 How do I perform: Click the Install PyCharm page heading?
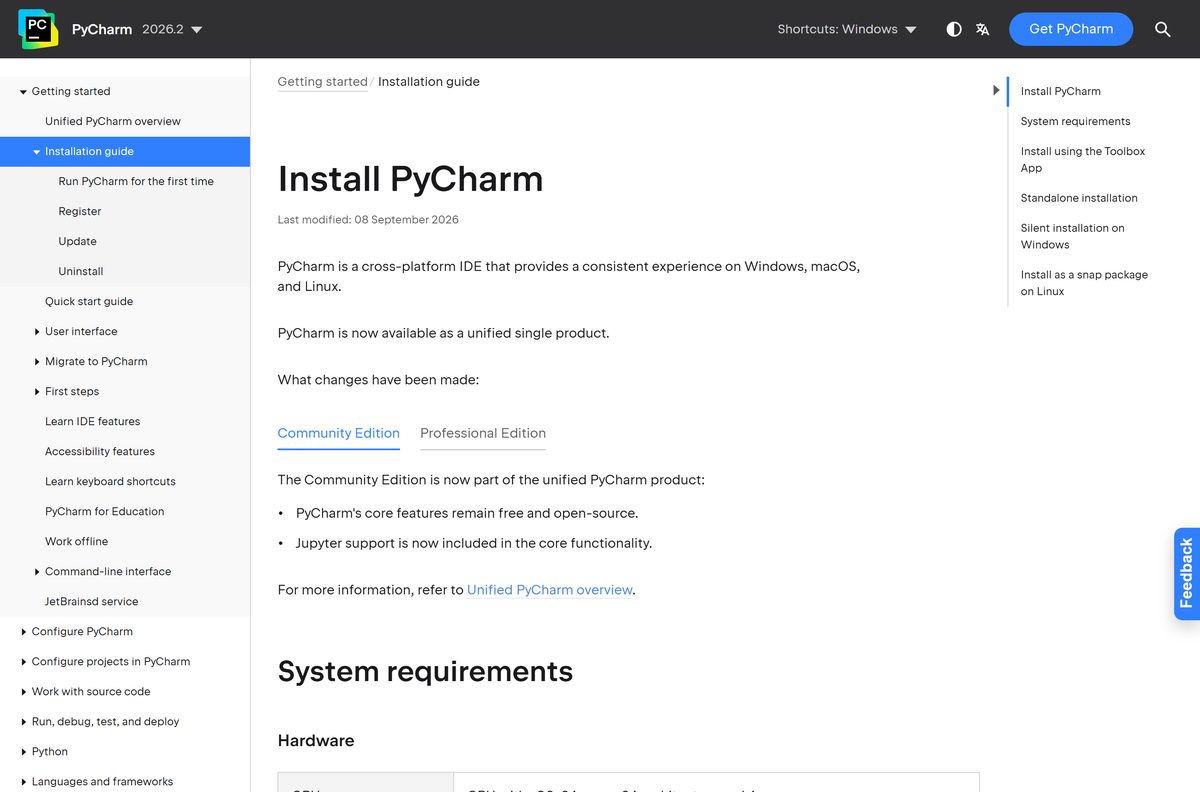(410, 179)
